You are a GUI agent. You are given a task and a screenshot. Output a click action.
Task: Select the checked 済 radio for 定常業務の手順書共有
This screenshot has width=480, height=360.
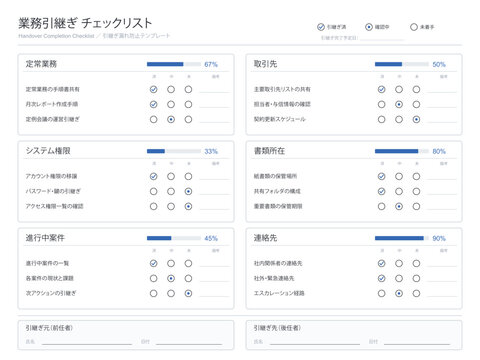(153, 89)
